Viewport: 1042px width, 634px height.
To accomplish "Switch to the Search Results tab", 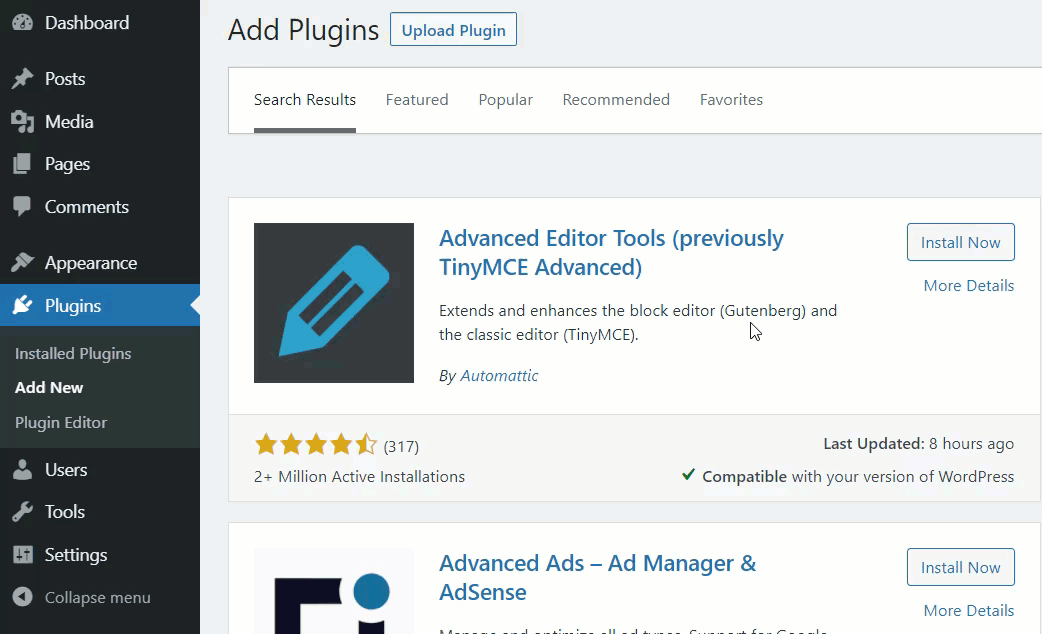I will [305, 100].
